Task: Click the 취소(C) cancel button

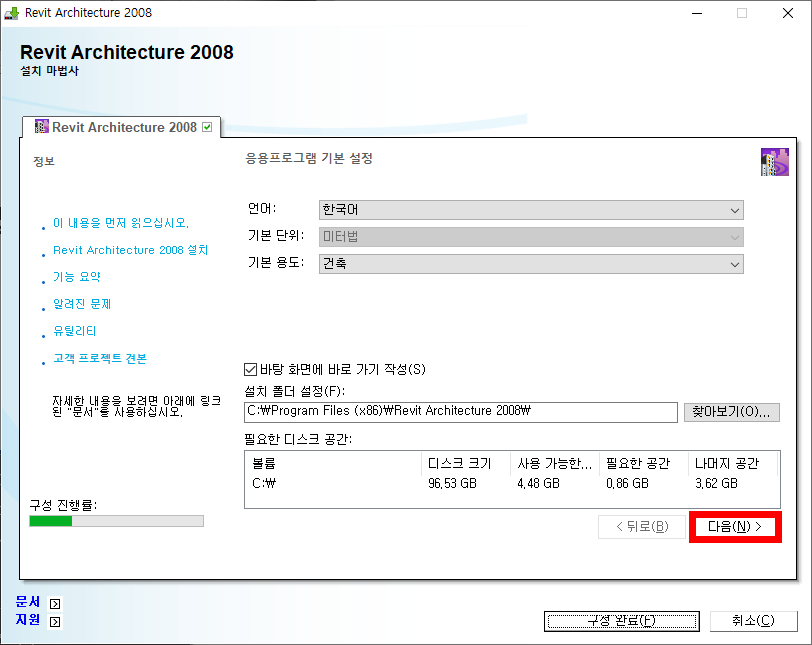Action: (753, 621)
